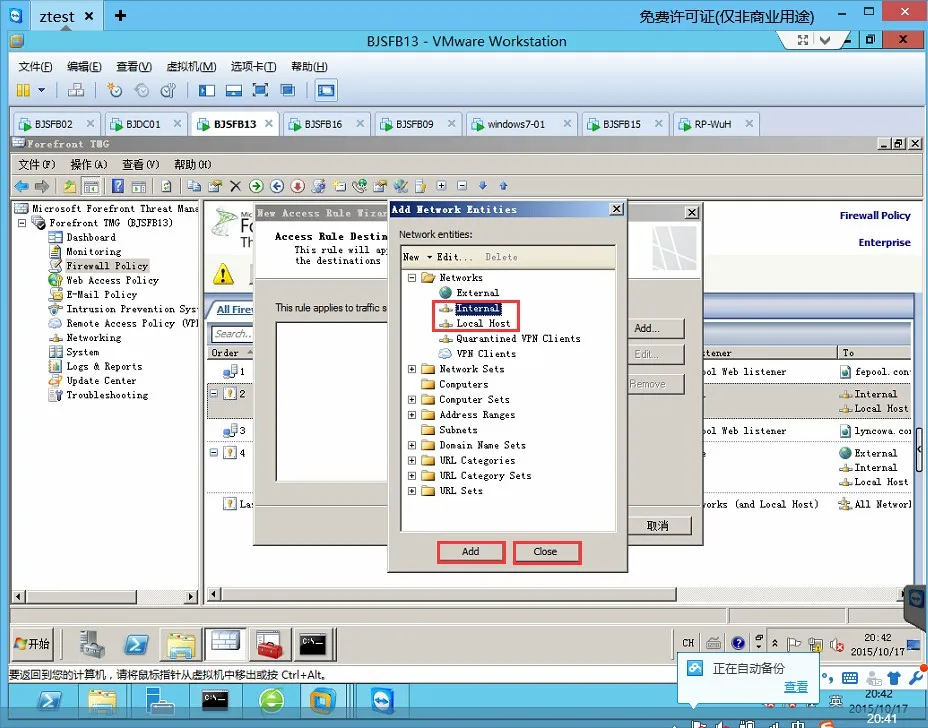Open the red toolbox icon in guest taskbar
The height and width of the screenshot is (728, 928).
pyautogui.click(x=269, y=644)
